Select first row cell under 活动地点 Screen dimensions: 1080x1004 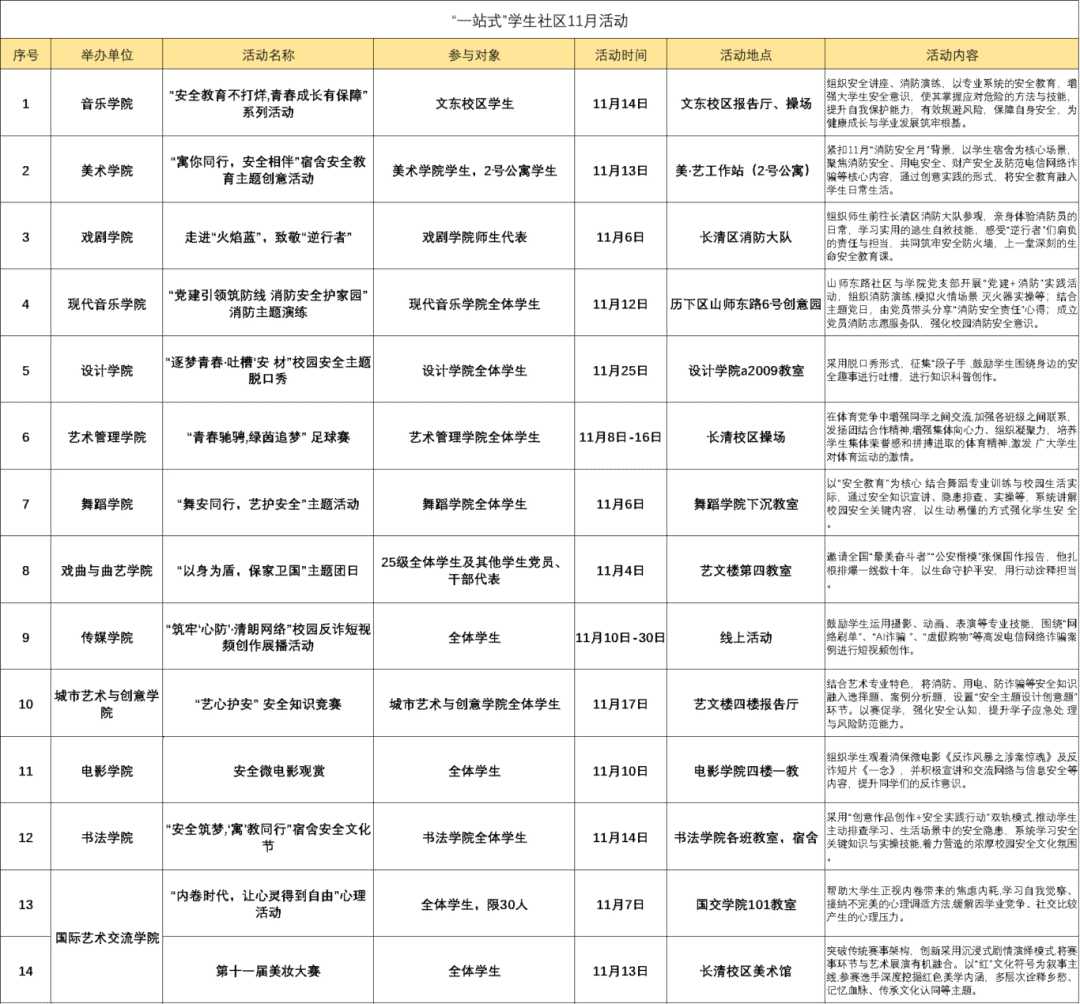(x=745, y=103)
